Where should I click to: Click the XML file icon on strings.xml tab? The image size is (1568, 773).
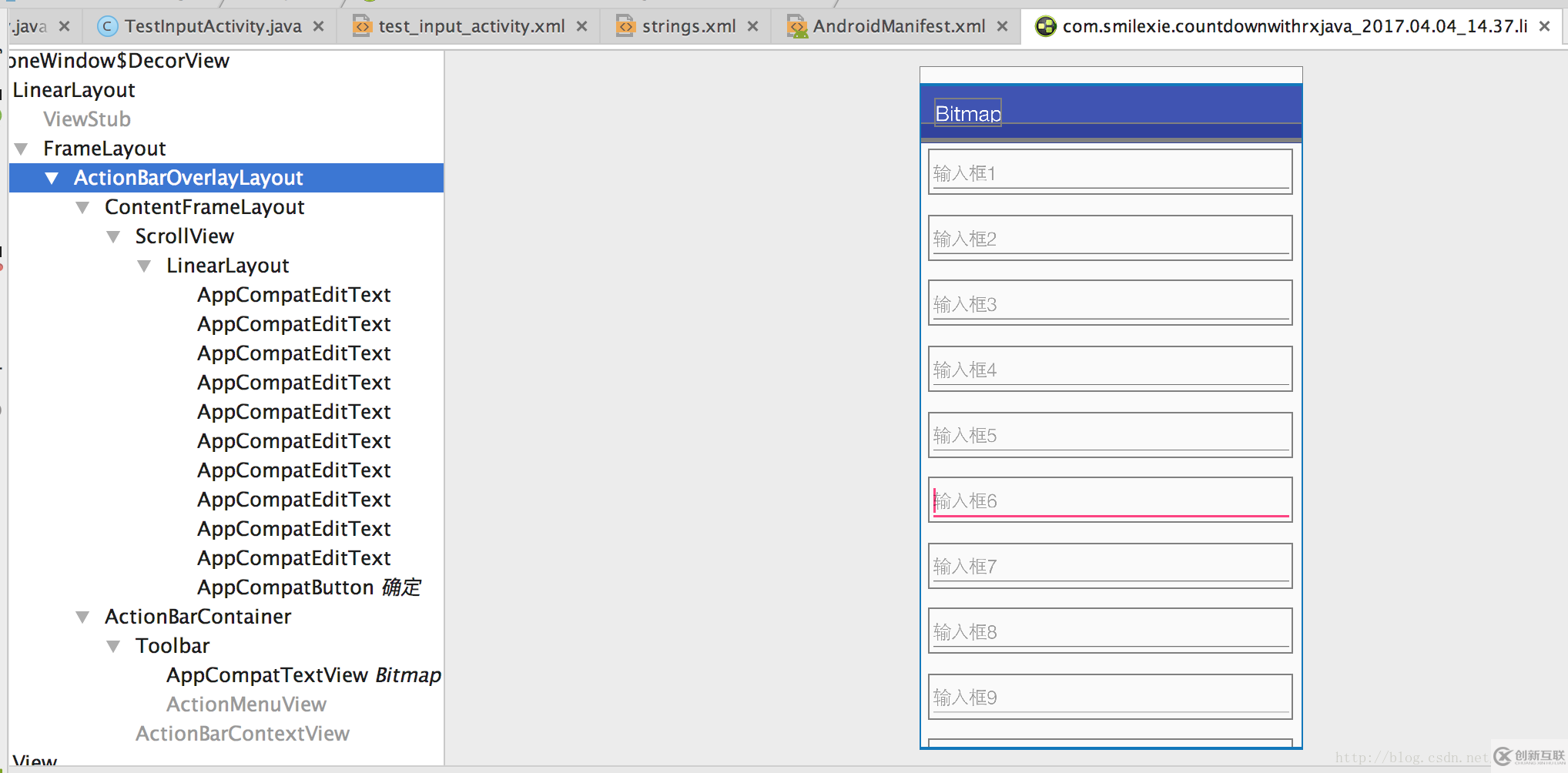pyautogui.click(x=625, y=26)
